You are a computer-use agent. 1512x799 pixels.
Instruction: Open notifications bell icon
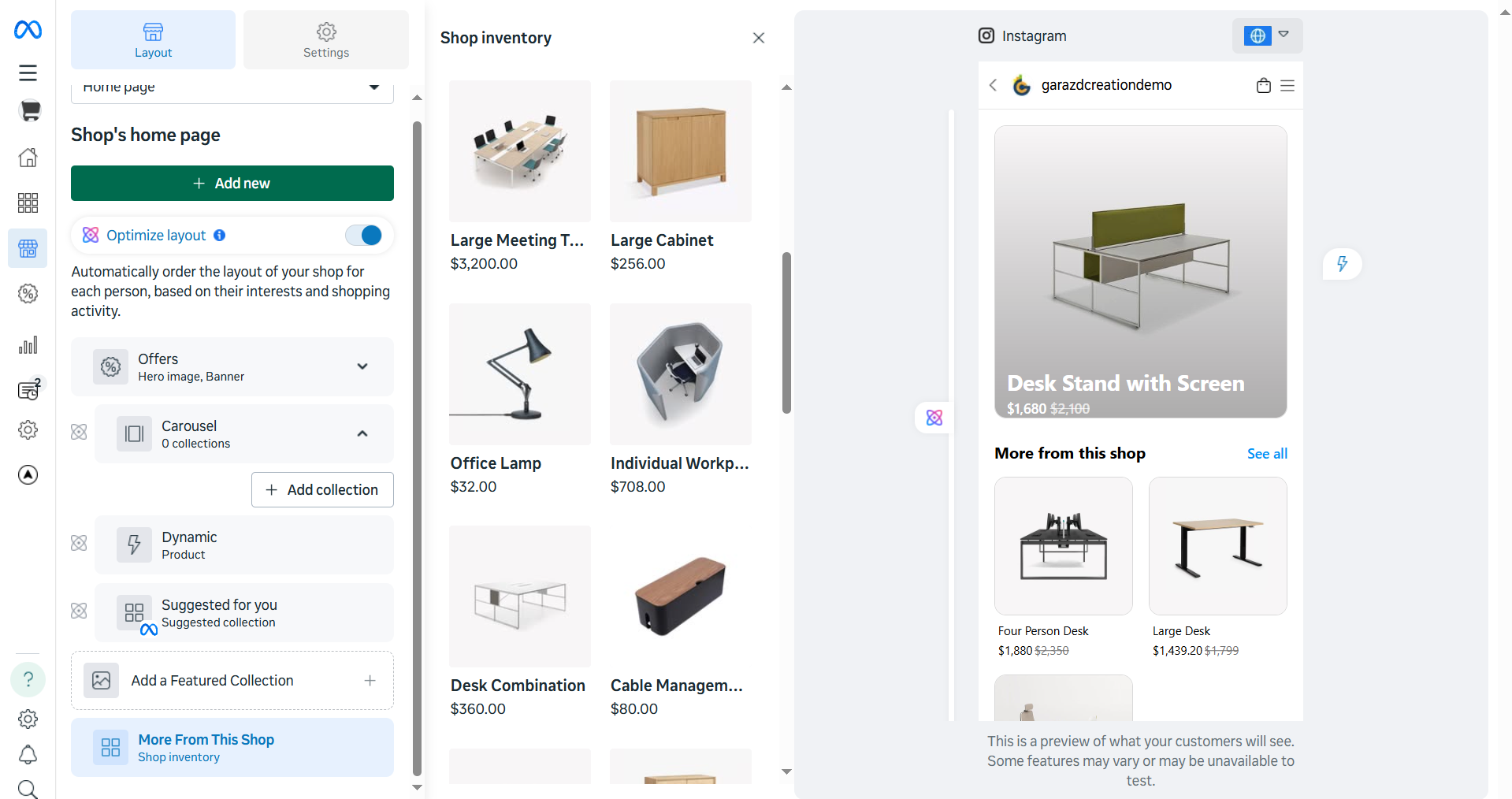pyautogui.click(x=28, y=755)
